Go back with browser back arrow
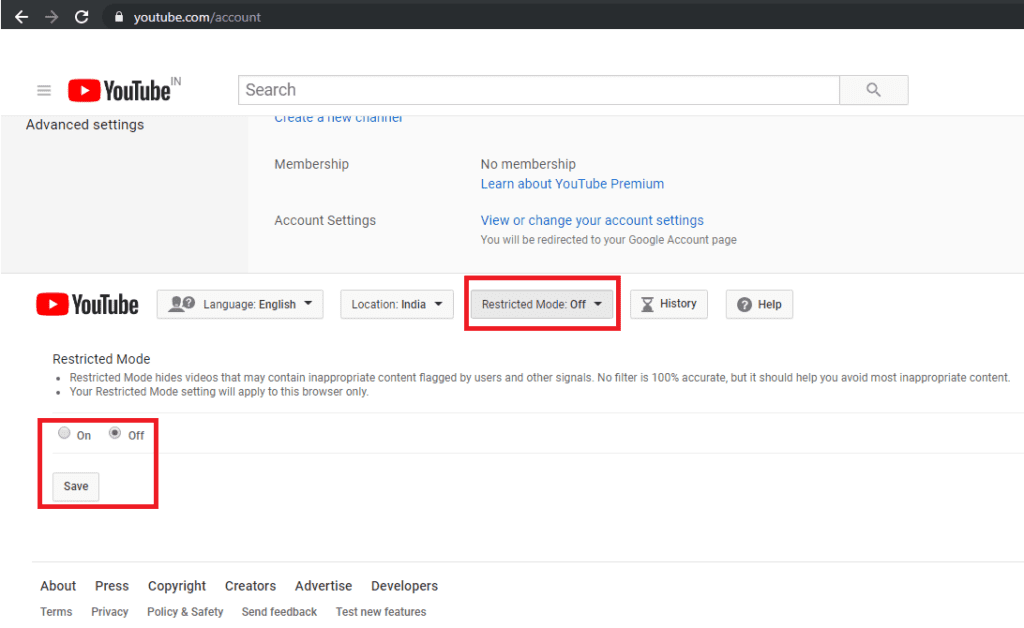Image resolution: width=1024 pixels, height=628 pixels. coord(22,17)
